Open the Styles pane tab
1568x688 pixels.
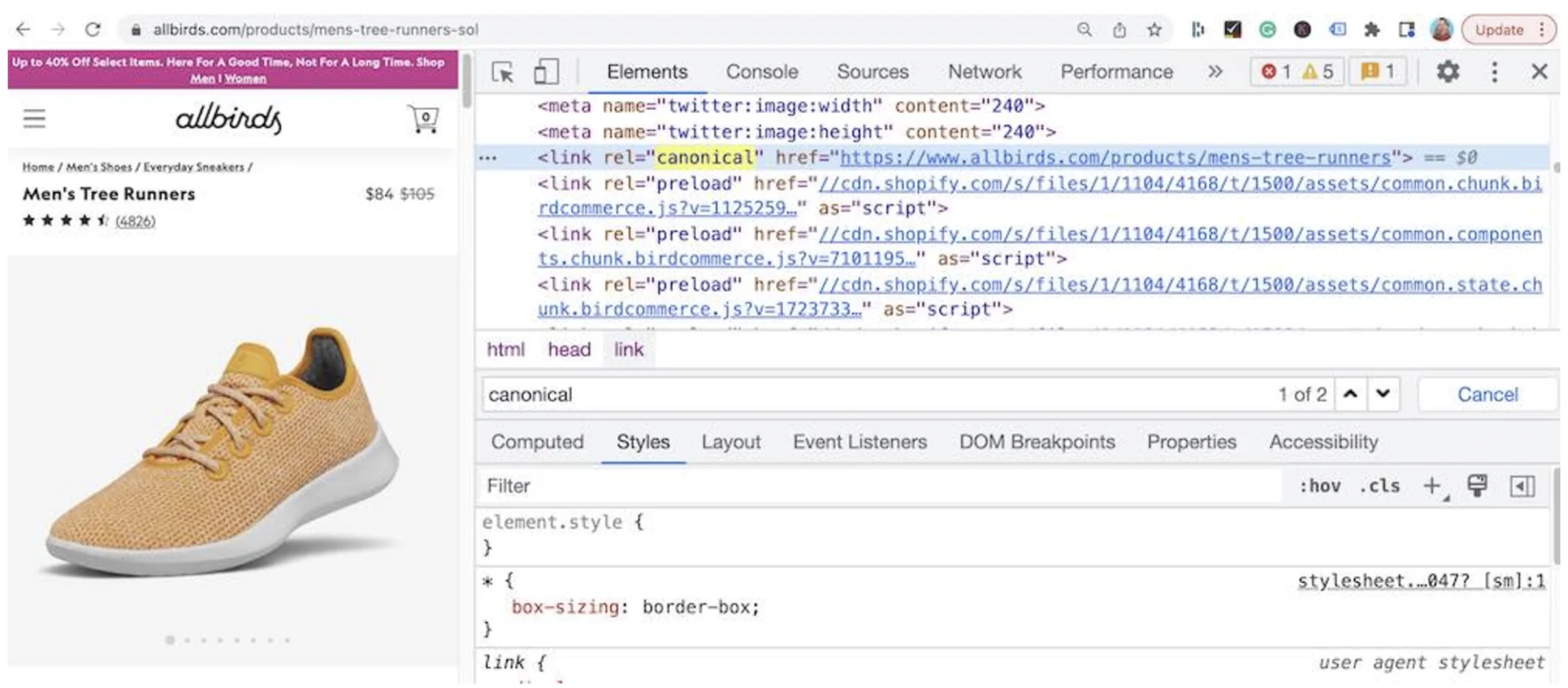click(643, 442)
